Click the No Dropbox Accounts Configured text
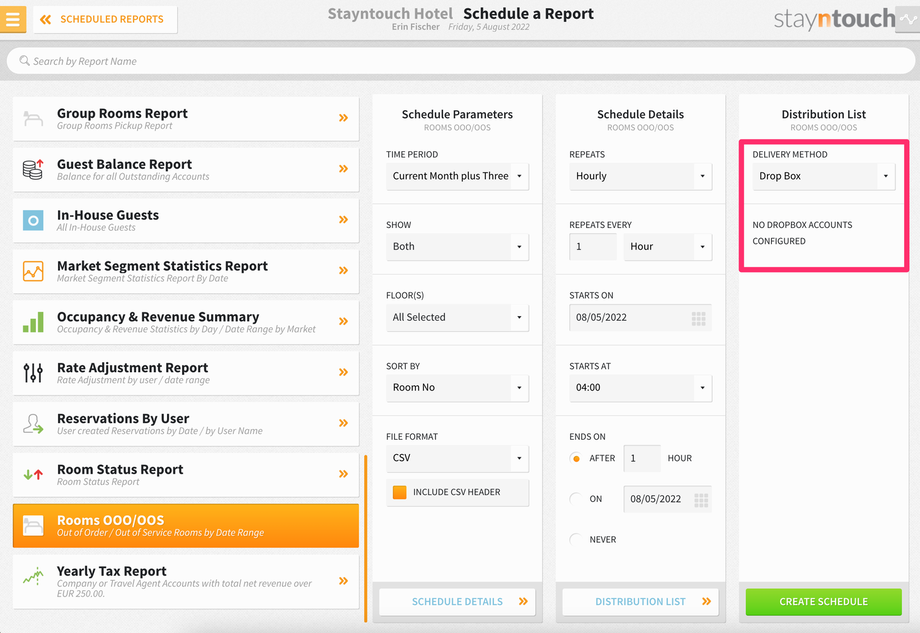This screenshot has height=633, width=920. 802,233
